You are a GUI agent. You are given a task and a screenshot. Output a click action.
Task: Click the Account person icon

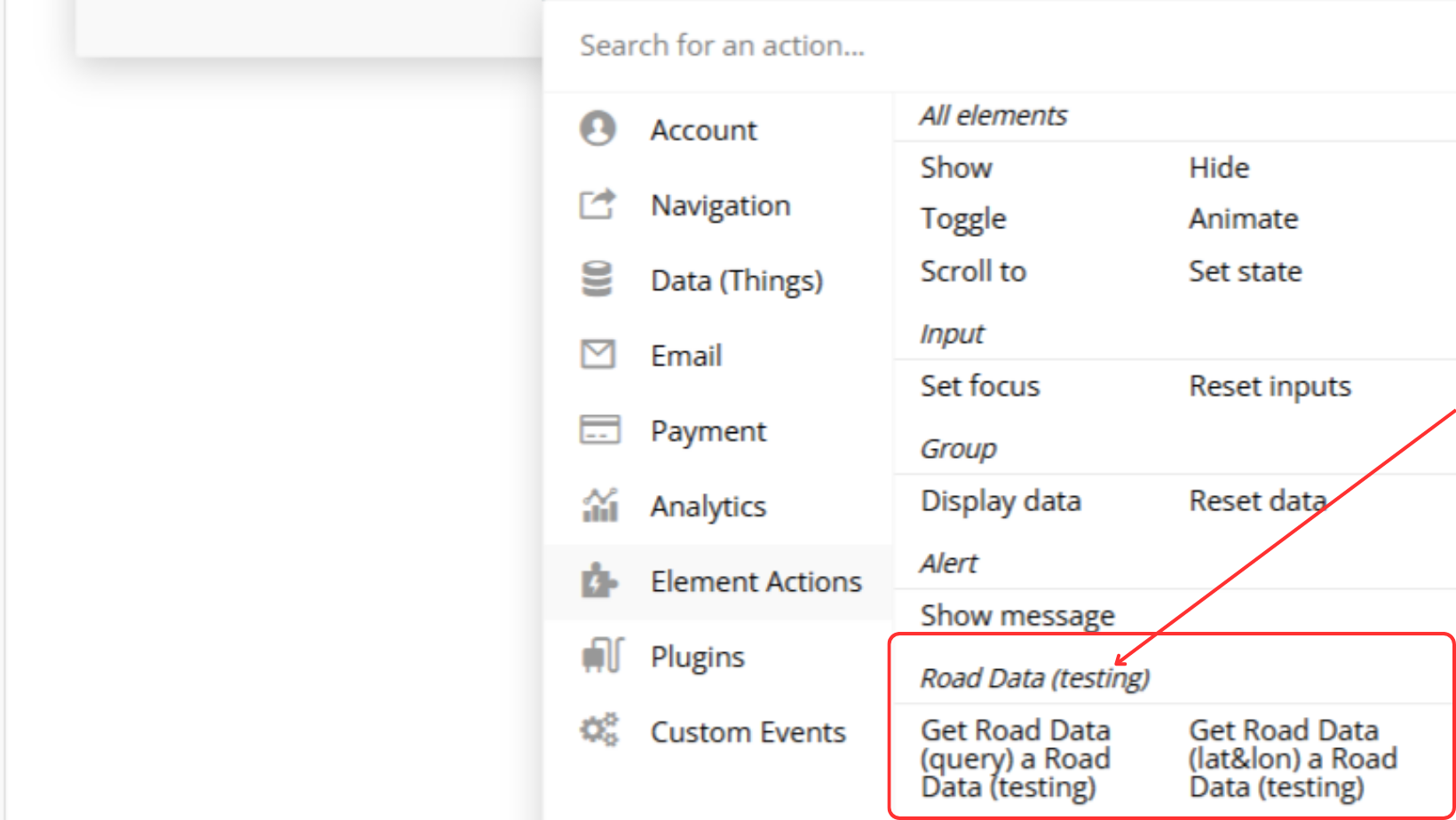[x=597, y=129]
